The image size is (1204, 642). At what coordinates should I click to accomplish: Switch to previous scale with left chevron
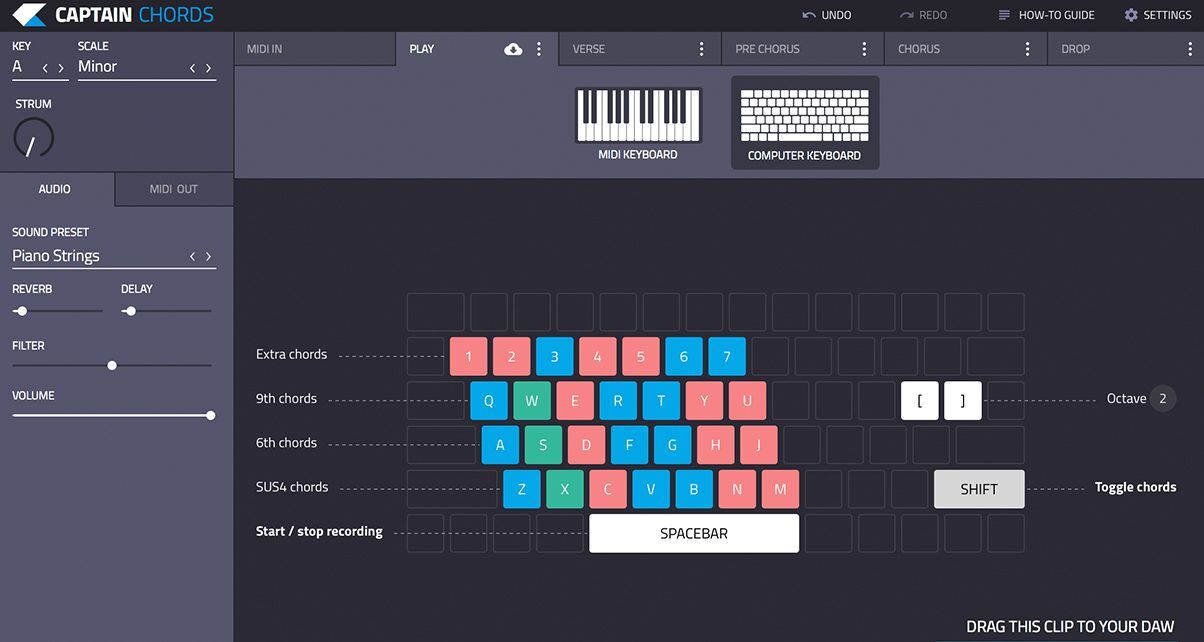tap(192, 68)
